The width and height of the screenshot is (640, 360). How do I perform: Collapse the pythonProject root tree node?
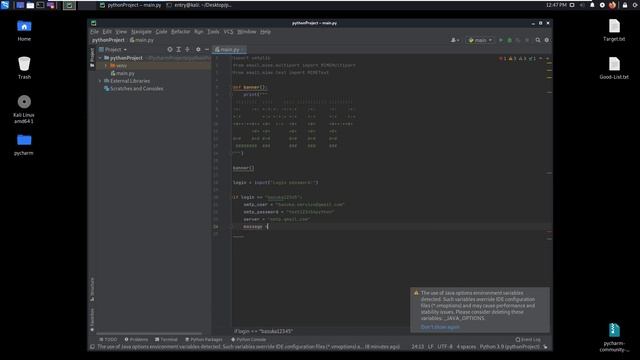coord(100,58)
